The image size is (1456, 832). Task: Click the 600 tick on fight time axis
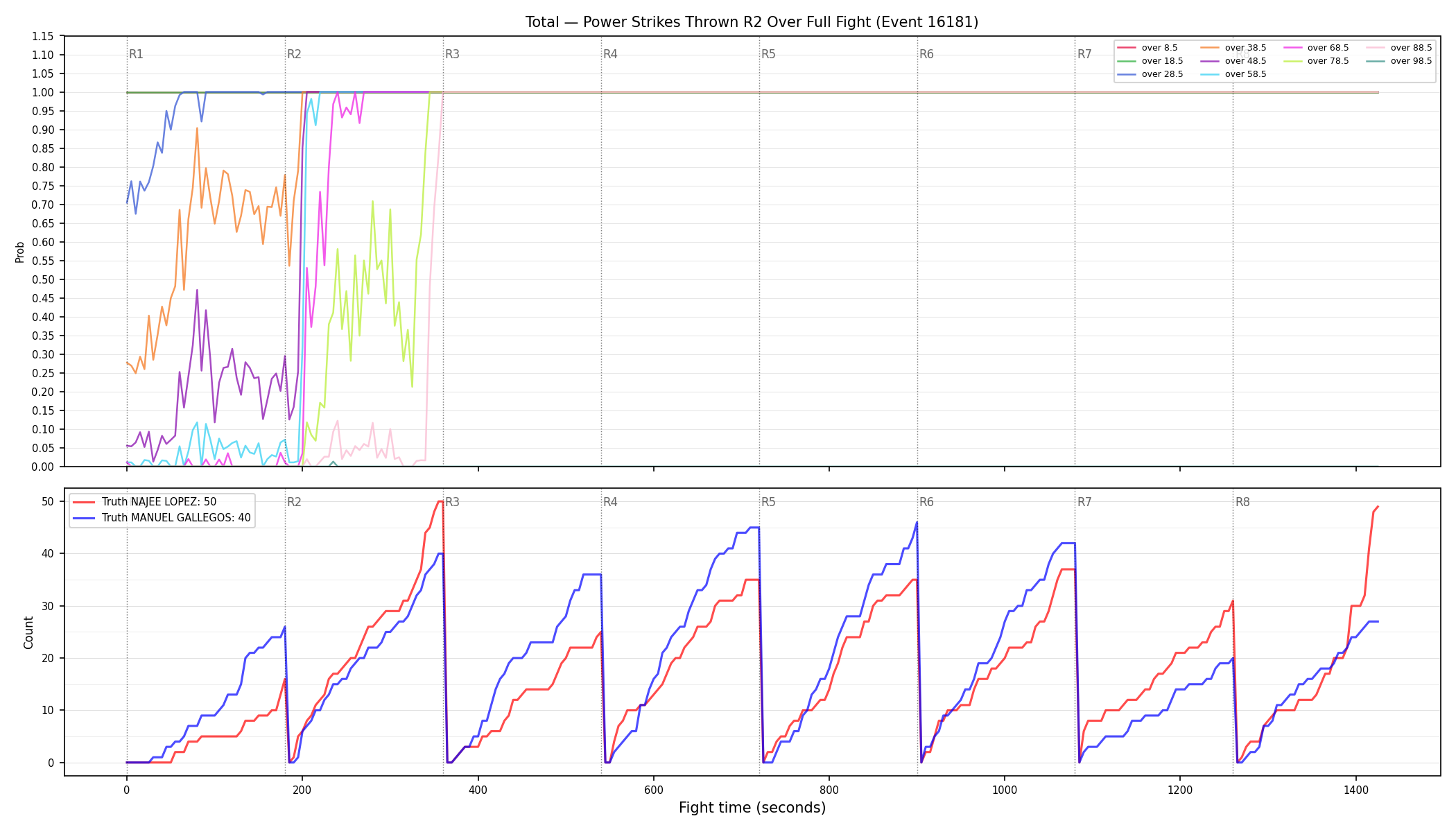pyautogui.click(x=654, y=790)
